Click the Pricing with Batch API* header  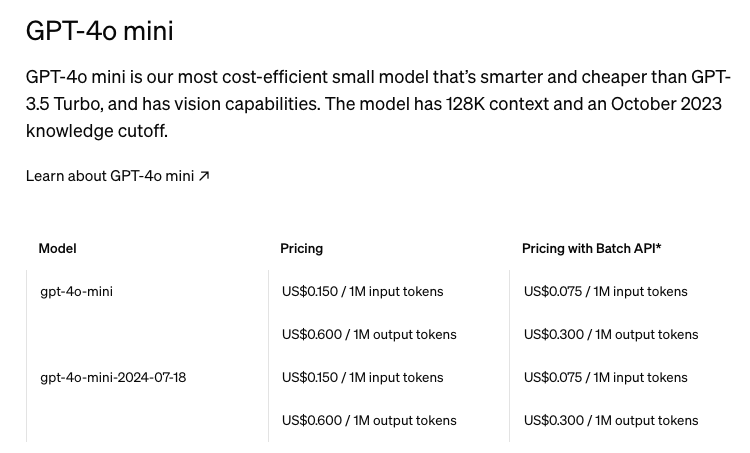[591, 248]
